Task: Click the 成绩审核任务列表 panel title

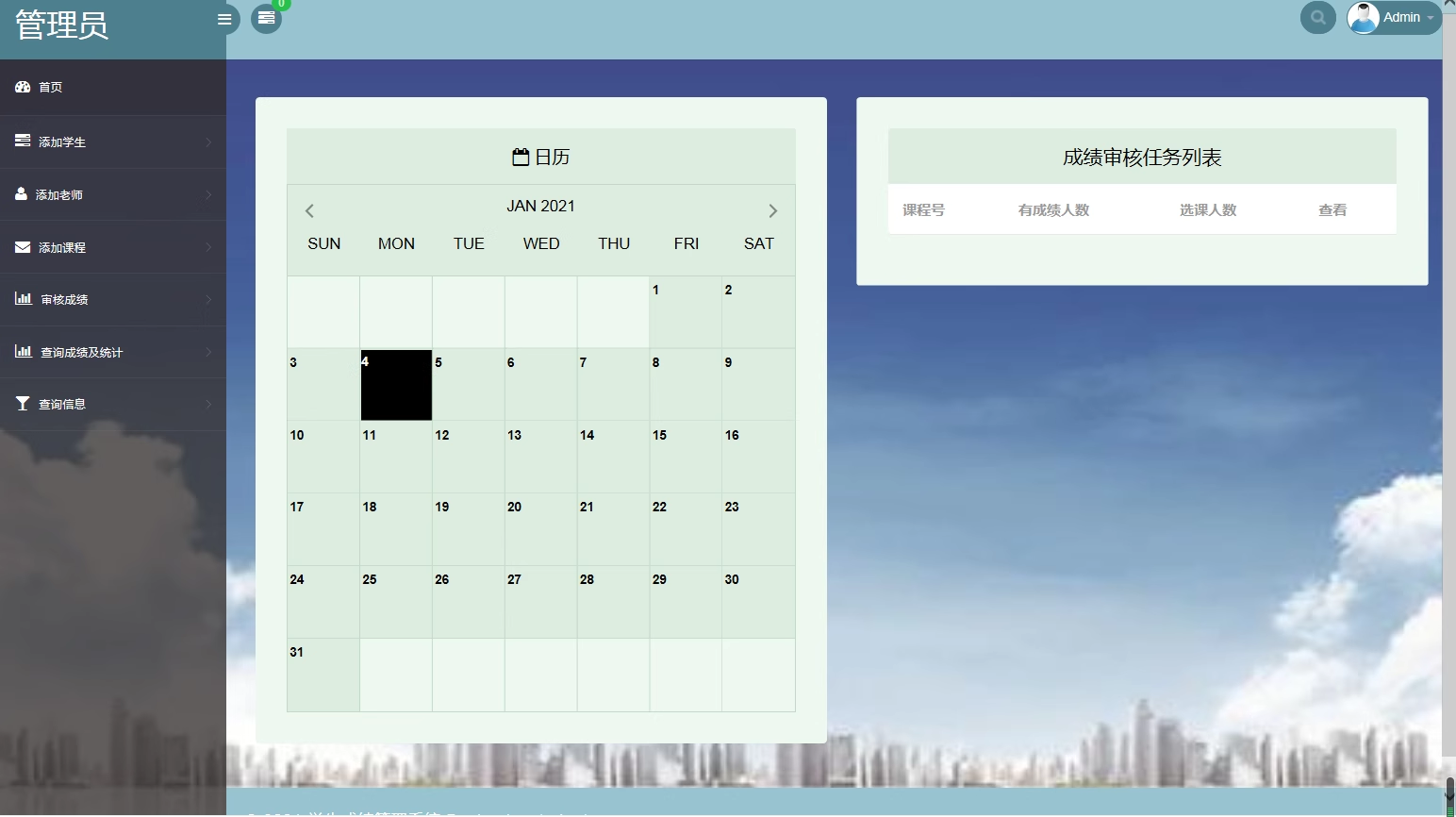Action: click(x=1142, y=158)
